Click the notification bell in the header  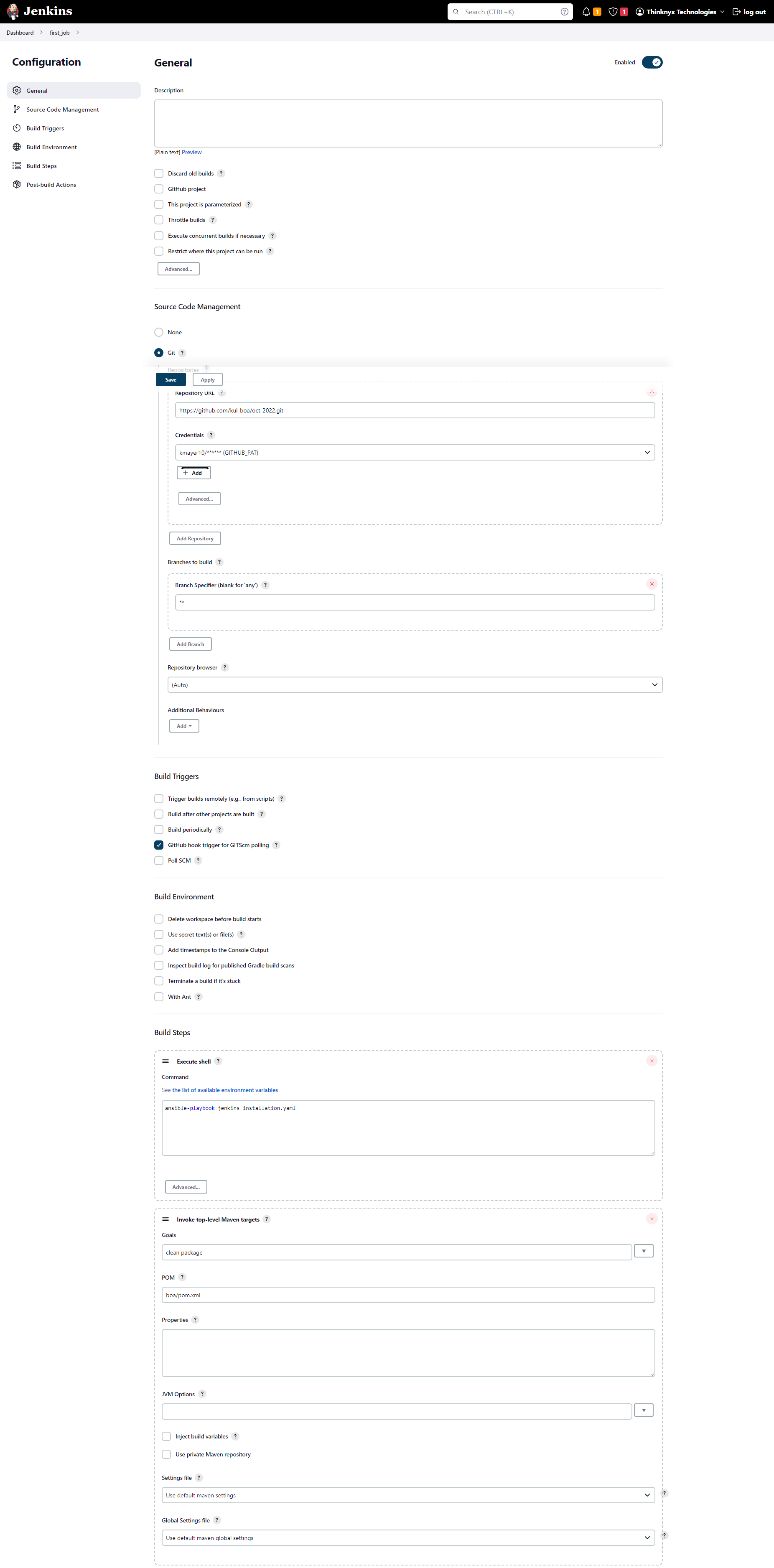[x=585, y=11]
